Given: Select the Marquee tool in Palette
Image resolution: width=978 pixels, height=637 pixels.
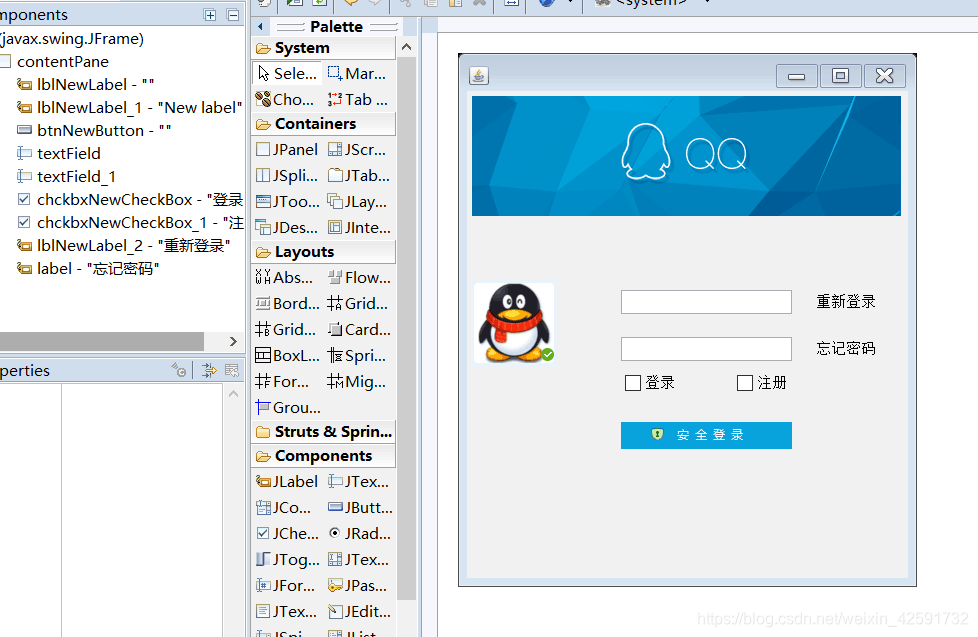Looking at the screenshot, I should point(358,74).
